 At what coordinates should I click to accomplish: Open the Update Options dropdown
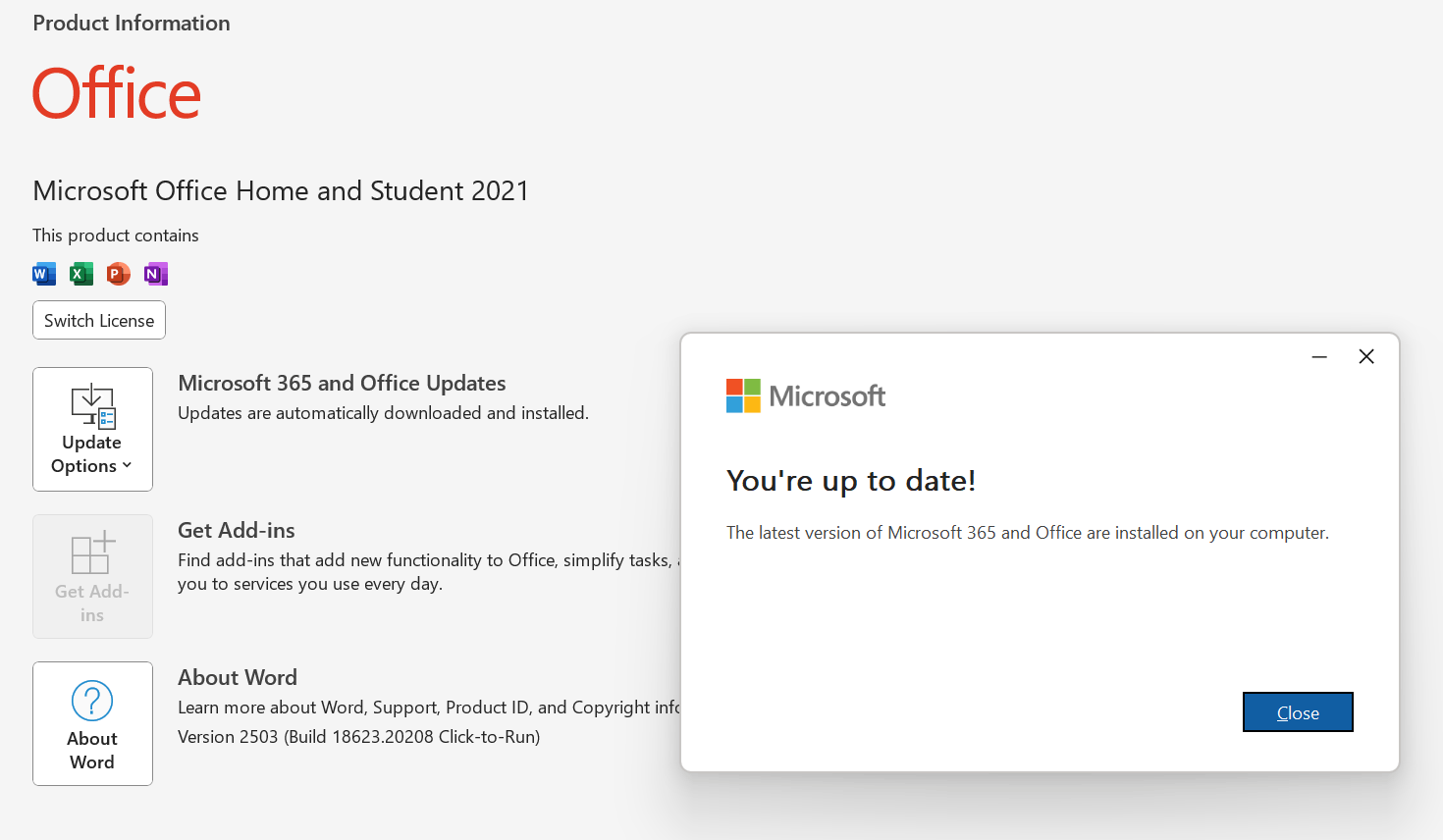[92, 429]
